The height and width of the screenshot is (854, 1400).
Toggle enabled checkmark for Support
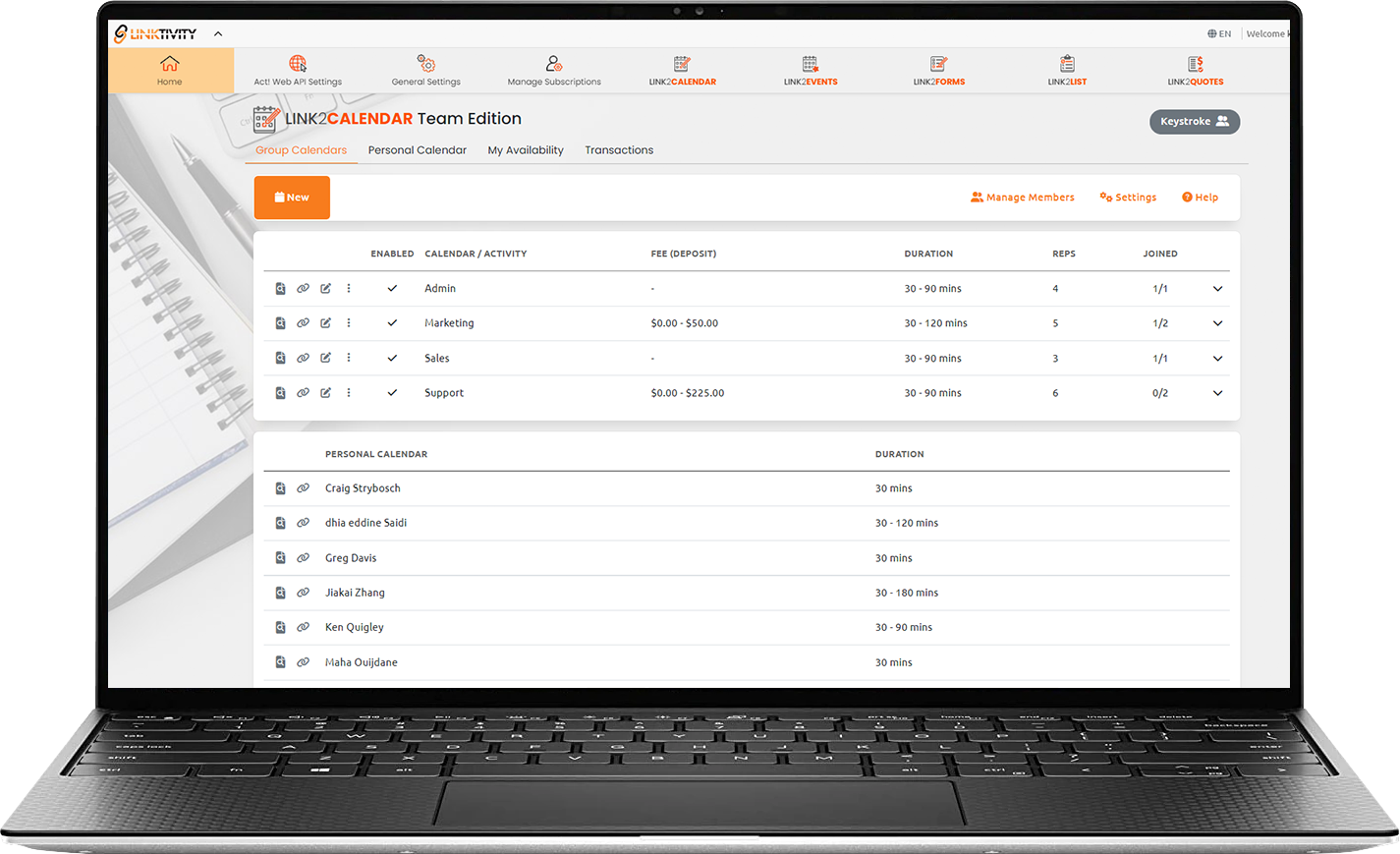coord(392,393)
